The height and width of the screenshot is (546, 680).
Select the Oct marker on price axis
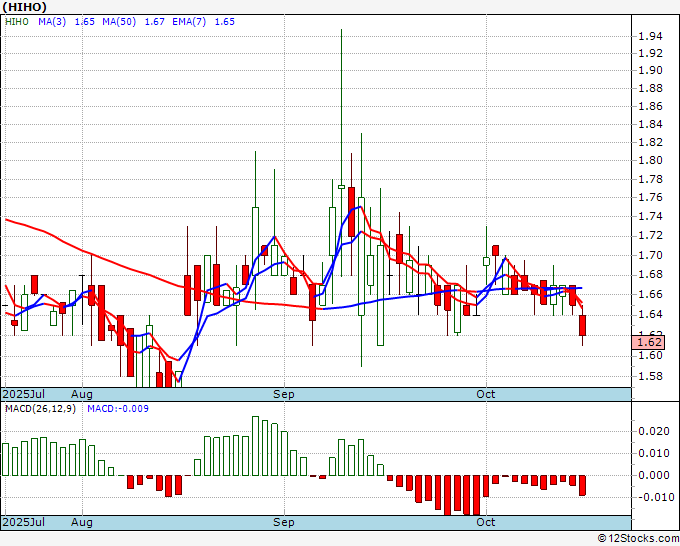click(486, 395)
